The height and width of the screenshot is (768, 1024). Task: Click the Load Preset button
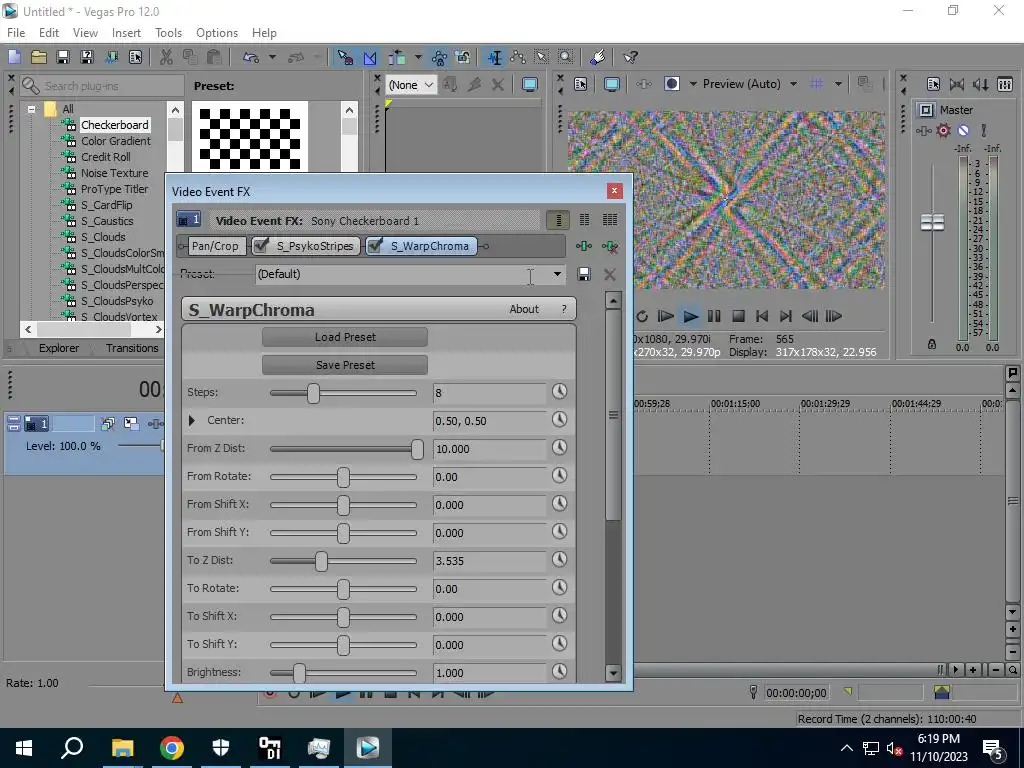pos(345,337)
